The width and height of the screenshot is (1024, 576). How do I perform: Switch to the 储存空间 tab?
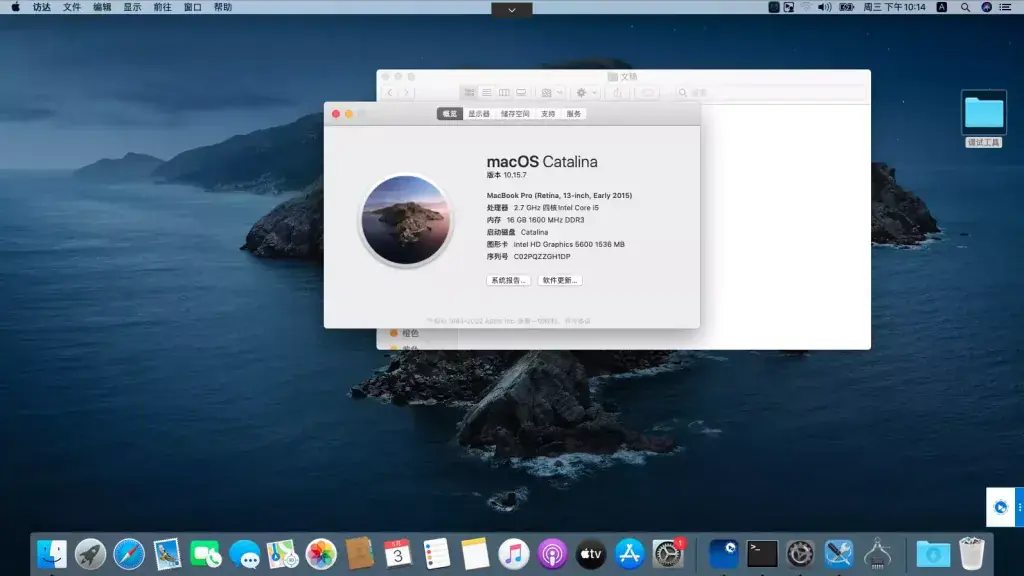tap(515, 114)
